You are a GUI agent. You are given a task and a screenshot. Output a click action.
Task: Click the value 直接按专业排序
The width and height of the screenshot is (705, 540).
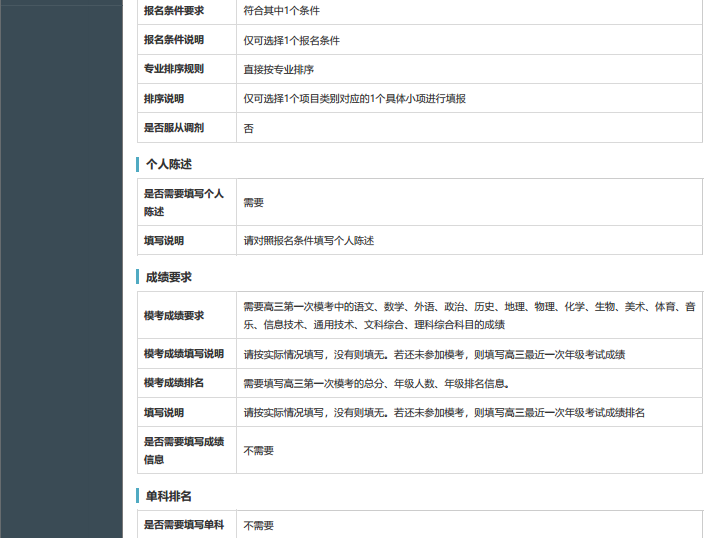(x=279, y=69)
